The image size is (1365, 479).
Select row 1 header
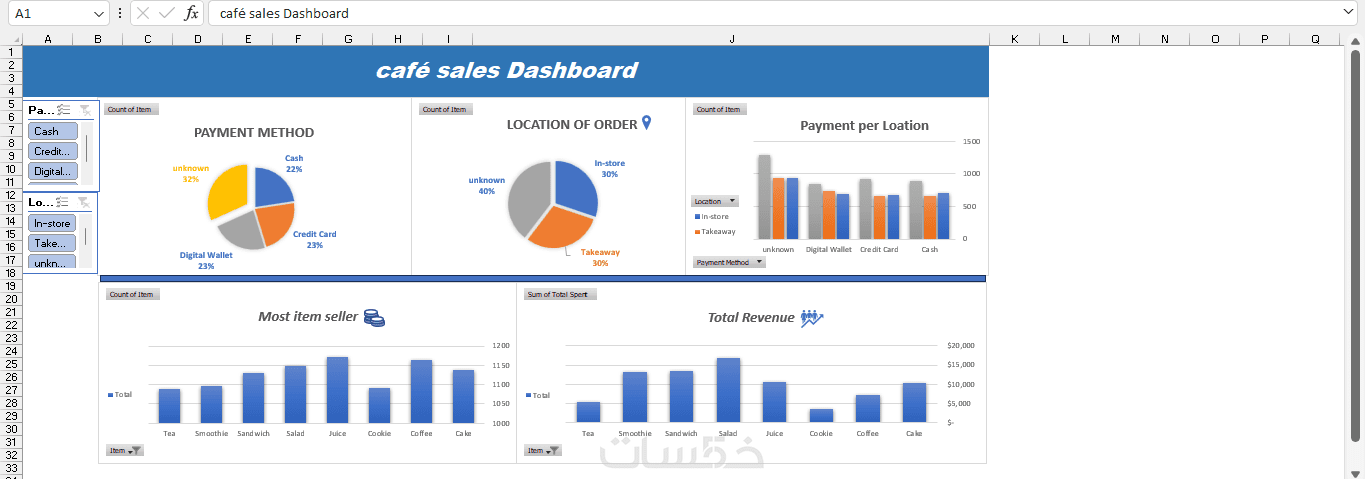[x=11, y=52]
